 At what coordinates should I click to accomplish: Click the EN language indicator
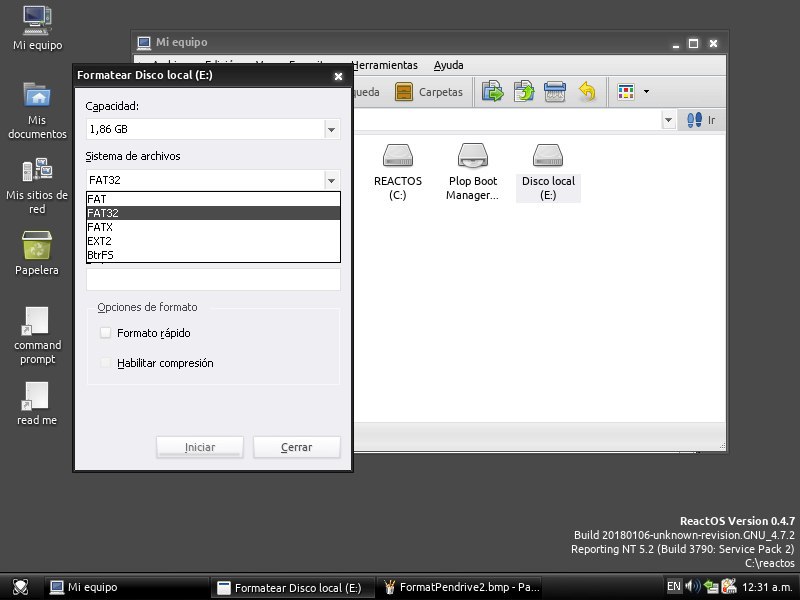(x=673, y=586)
